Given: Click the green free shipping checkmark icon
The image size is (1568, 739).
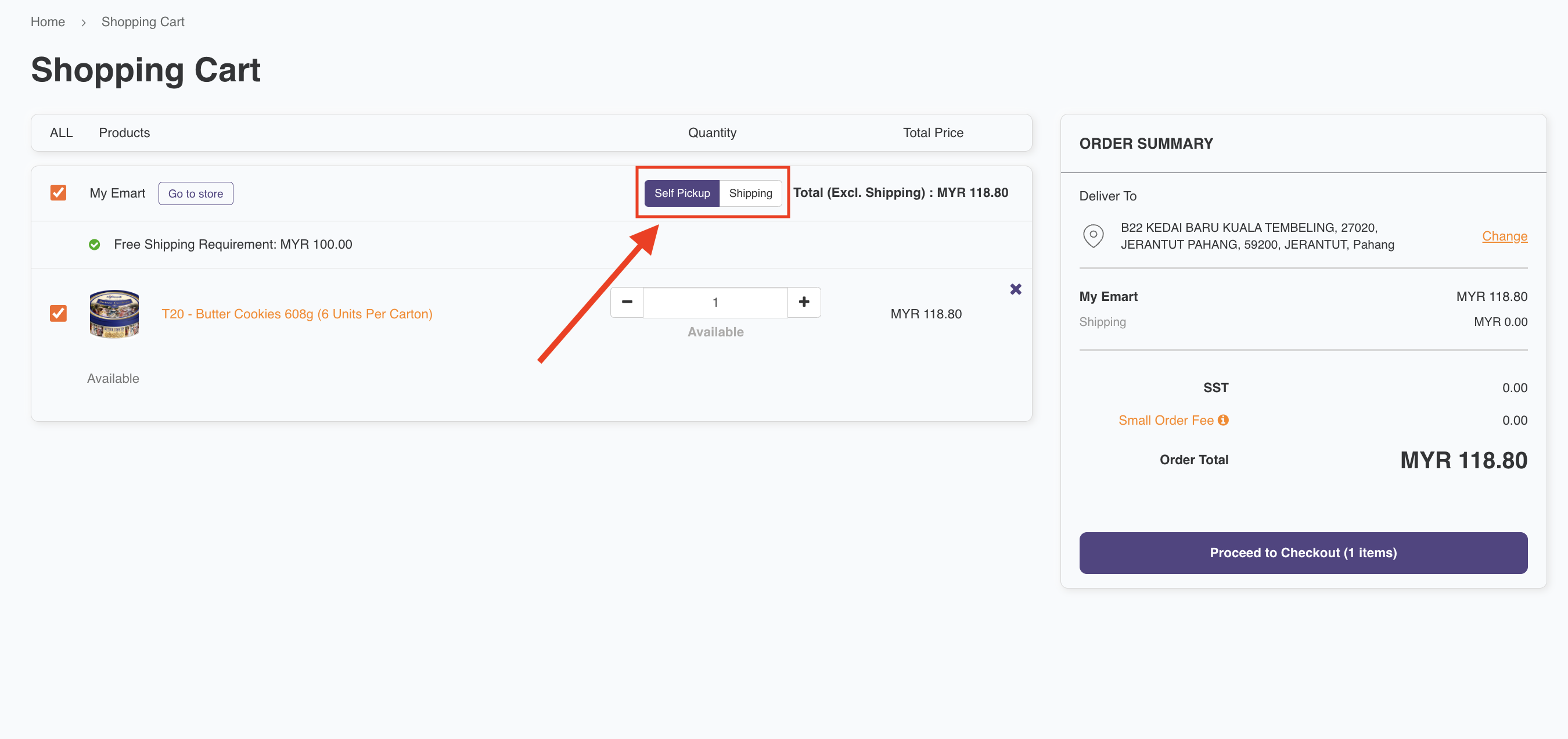Looking at the screenshot, I should point(94,245).
